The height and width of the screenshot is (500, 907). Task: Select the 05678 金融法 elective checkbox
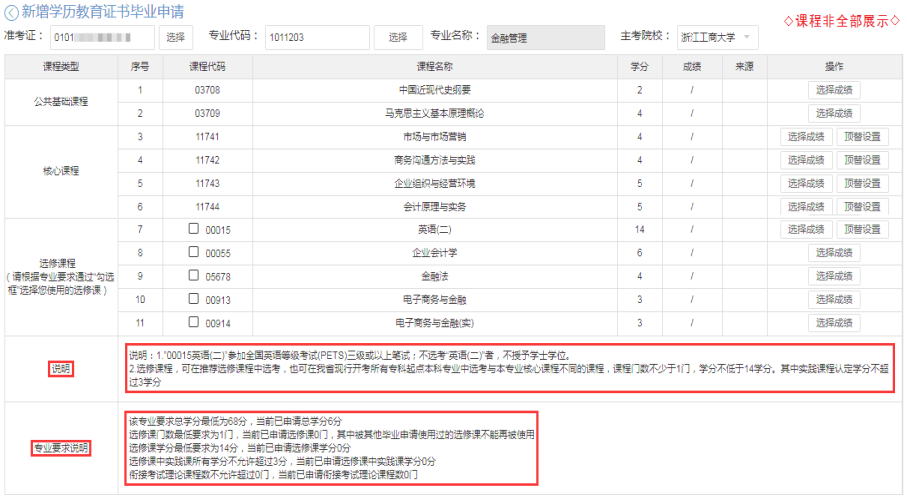click(x=194, y=275)
